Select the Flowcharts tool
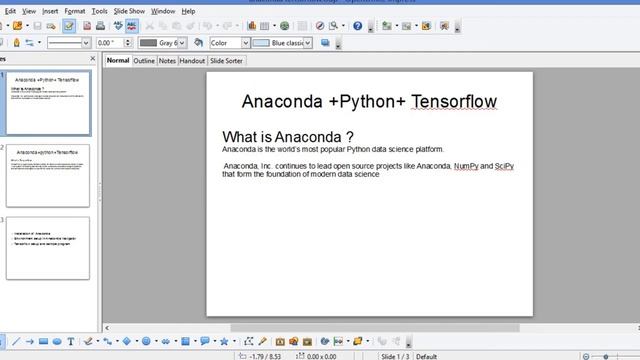Viewport: 640px width, 360px height. 185,341
